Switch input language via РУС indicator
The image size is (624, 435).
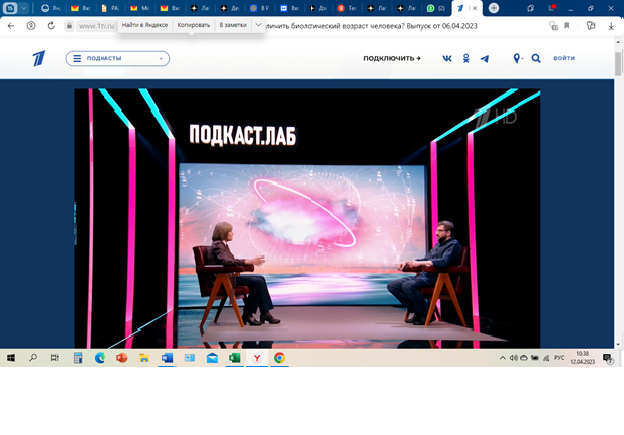tap(559, 358)
